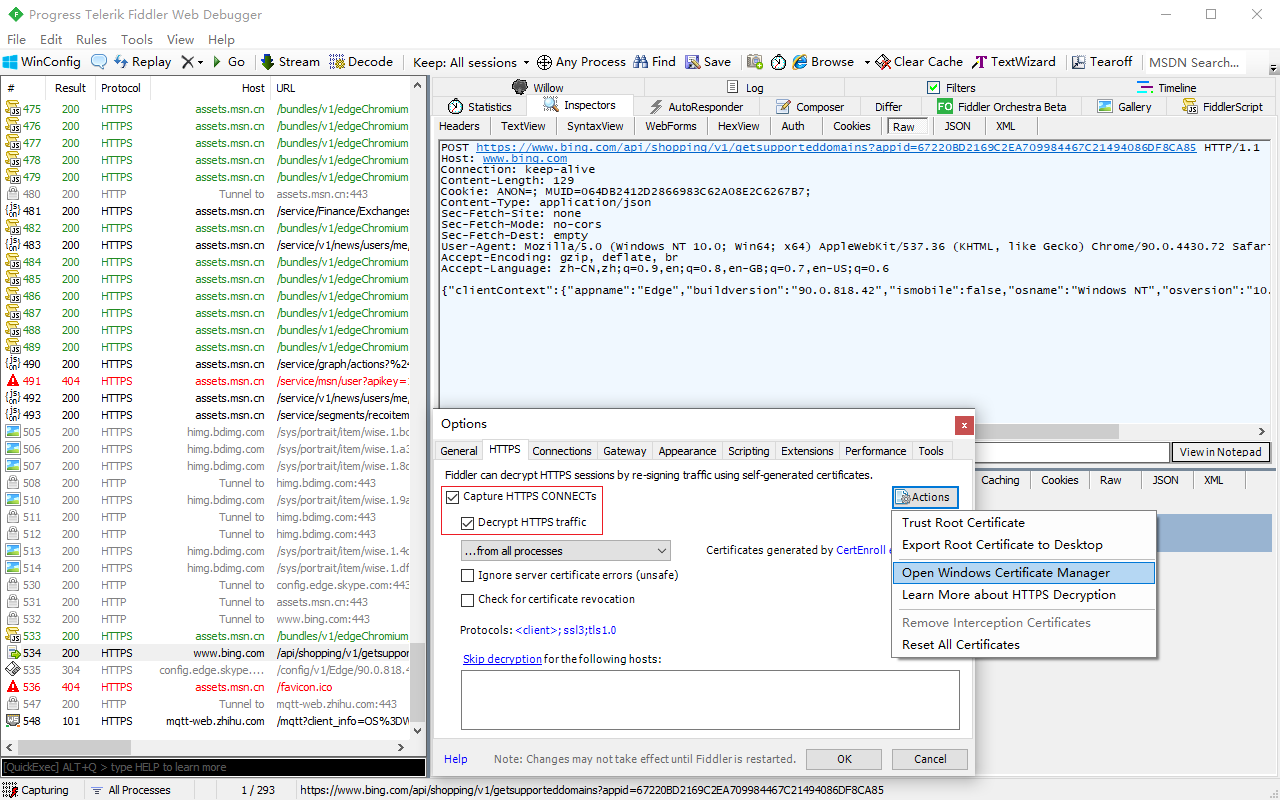This screenshot has height=800, width=1280.
Task: Cancel the Options dialog
Action: (929, 759)
